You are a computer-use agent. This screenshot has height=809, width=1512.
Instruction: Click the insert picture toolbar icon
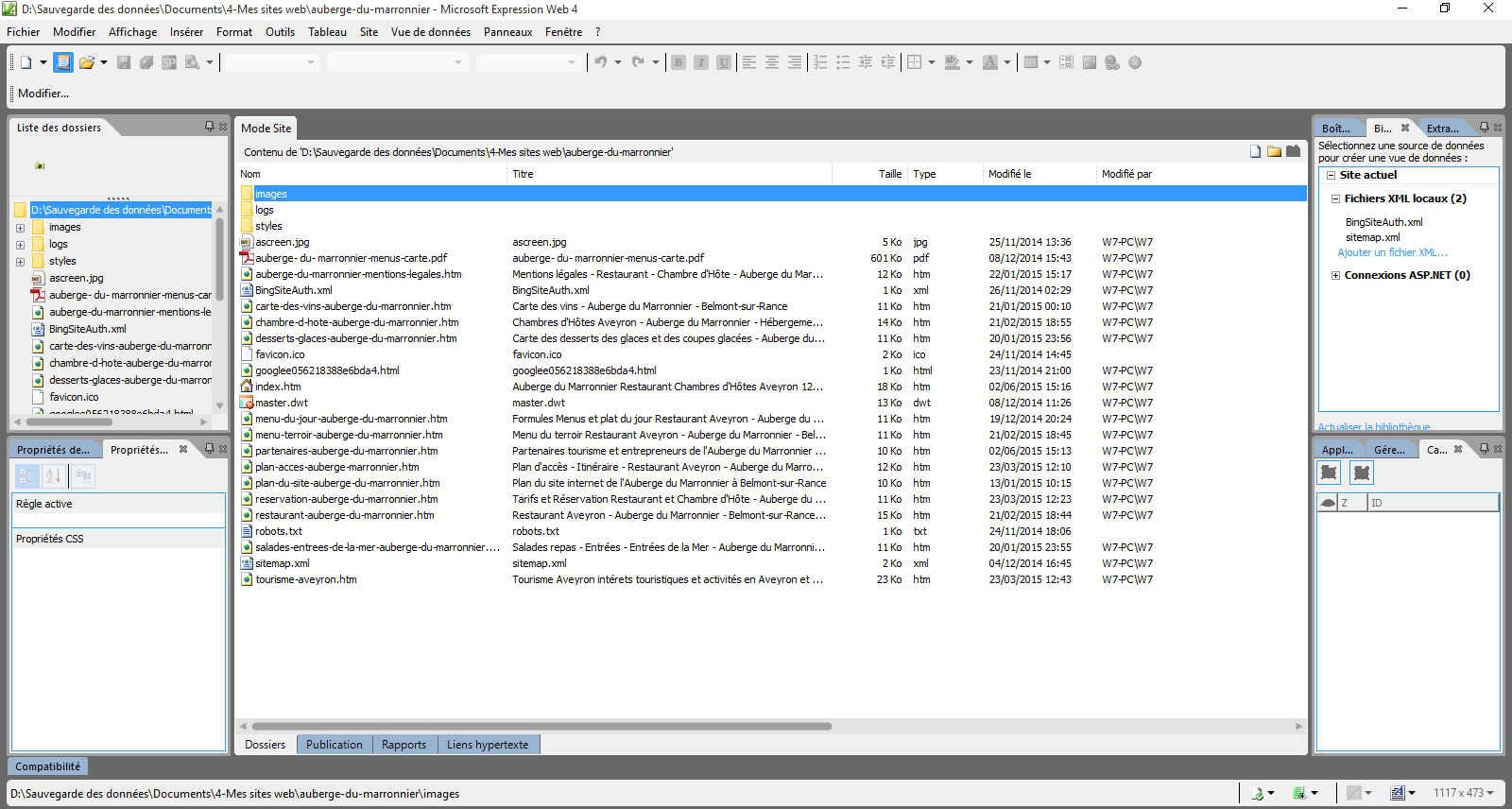pos(1090,62)
